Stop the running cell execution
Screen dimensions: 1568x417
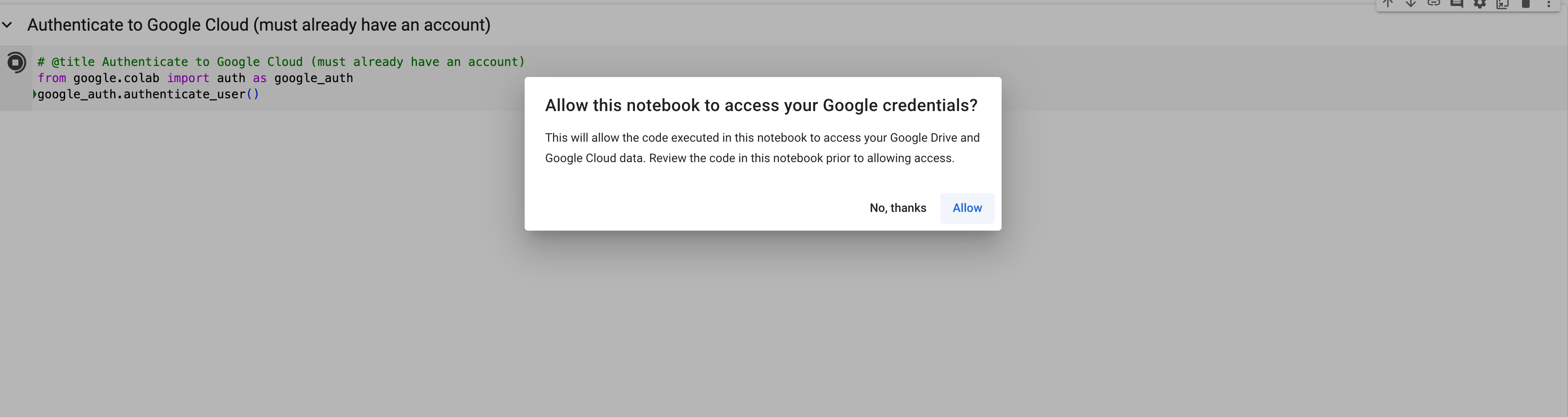coord(17,62)
